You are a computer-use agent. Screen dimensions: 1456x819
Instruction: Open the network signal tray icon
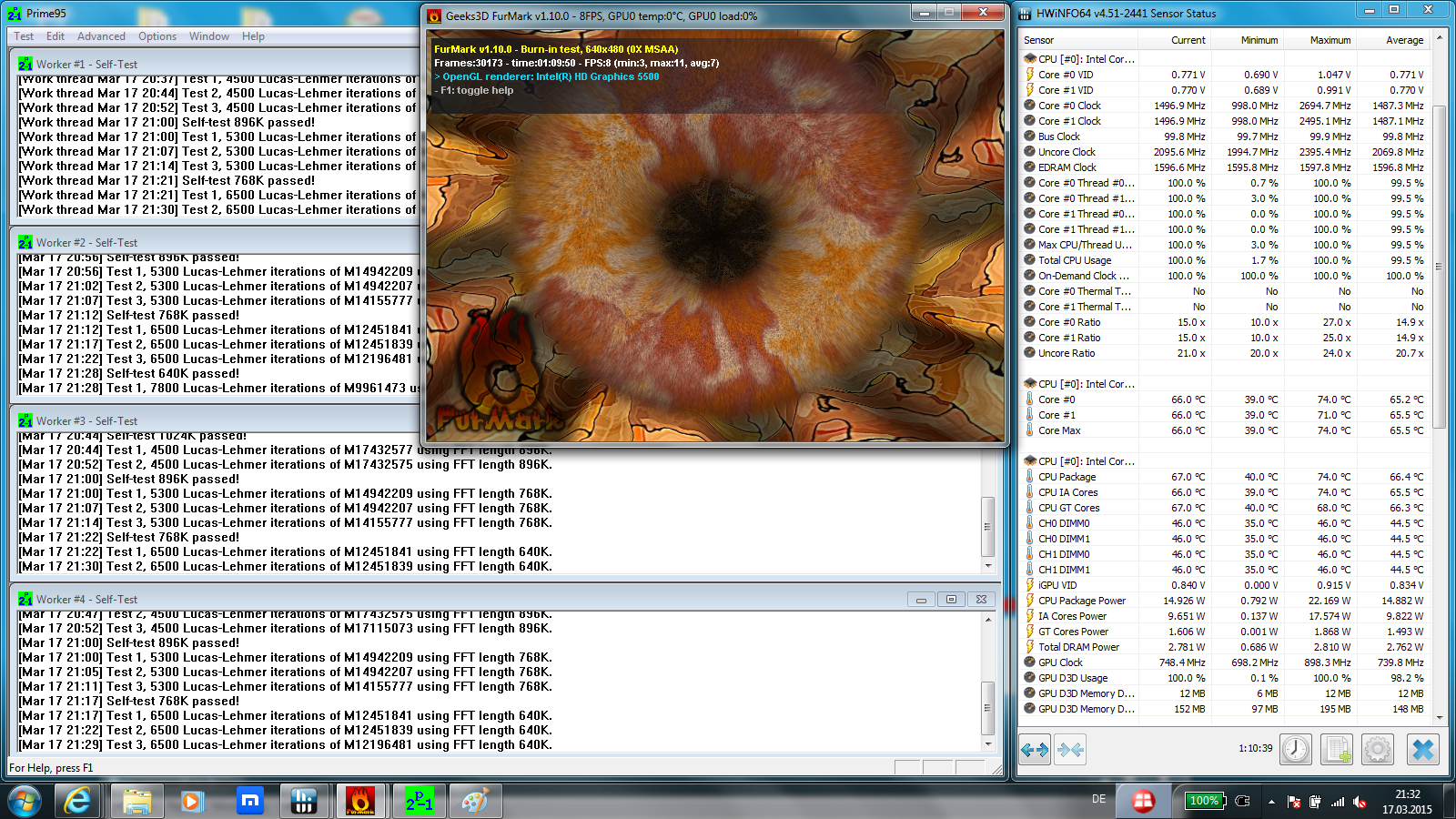click(x=1337, y=802)
